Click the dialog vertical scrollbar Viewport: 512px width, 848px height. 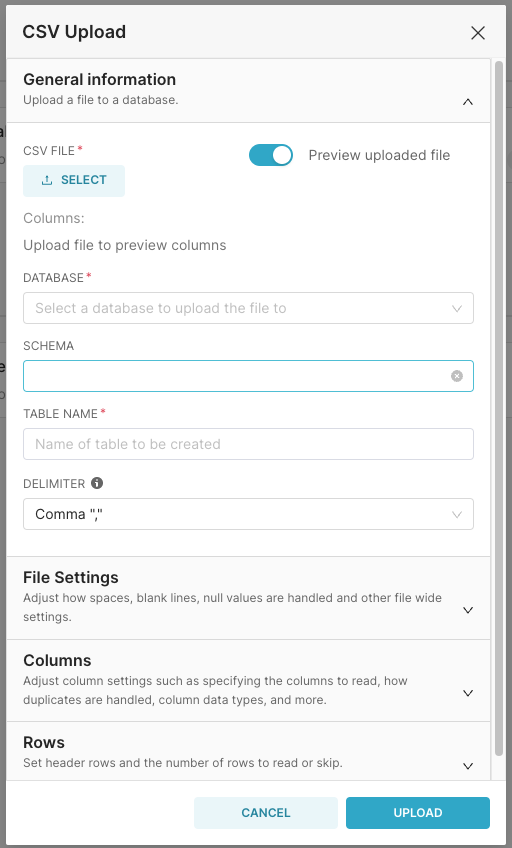pyautogui.click(x=499, y=408)
